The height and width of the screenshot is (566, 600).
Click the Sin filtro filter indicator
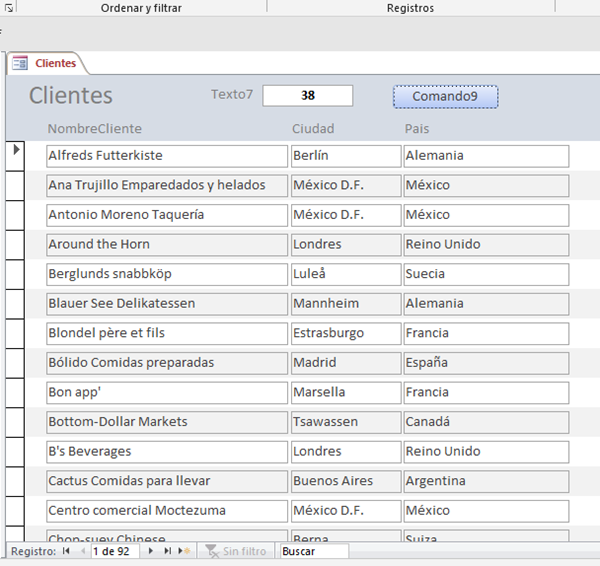pos(236,551)
